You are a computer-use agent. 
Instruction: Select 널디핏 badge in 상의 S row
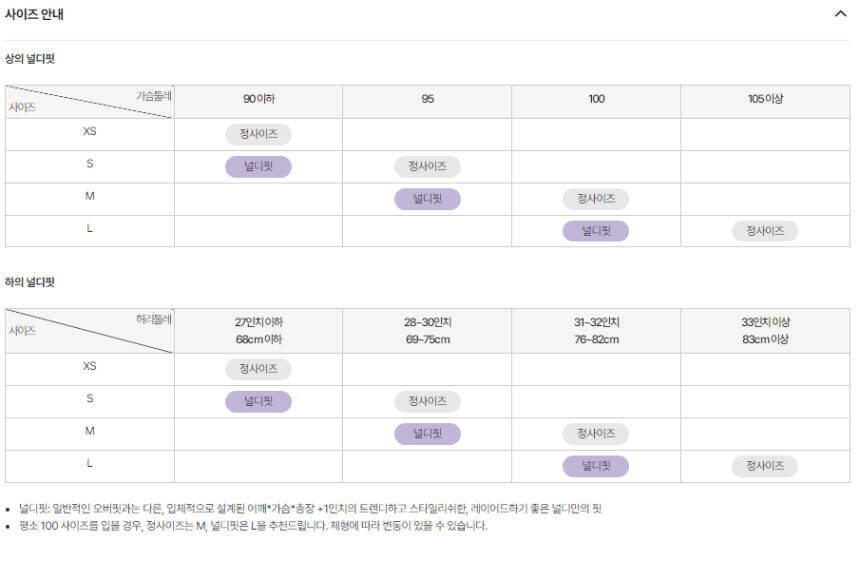(x=258, y=166)
